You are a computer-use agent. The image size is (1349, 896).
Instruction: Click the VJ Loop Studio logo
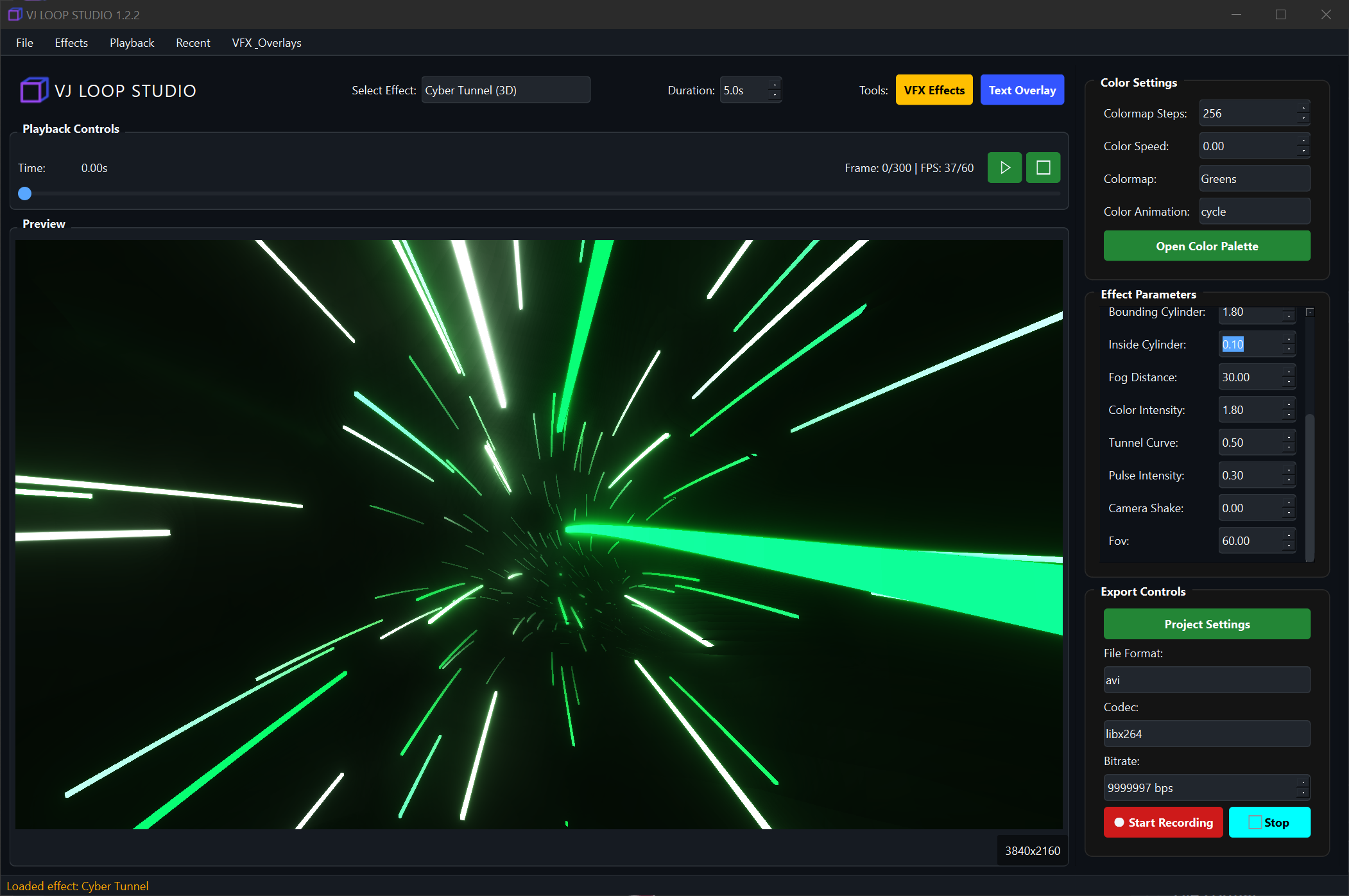point(33,90)
